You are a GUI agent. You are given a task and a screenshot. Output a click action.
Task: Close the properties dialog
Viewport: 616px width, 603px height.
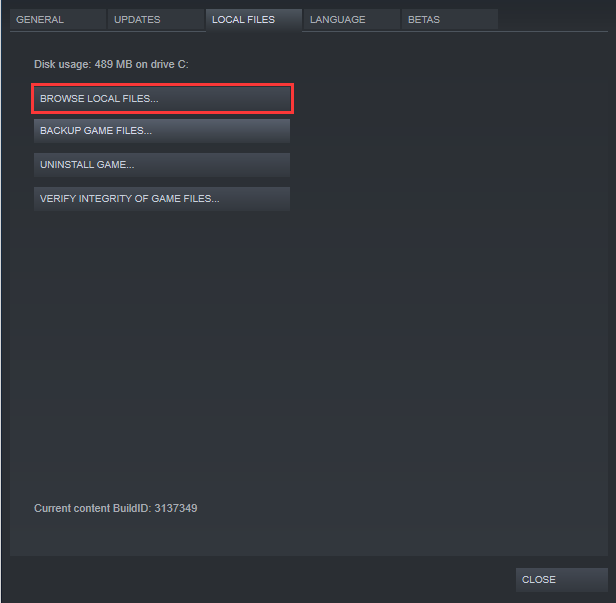(x=562, y=579)
